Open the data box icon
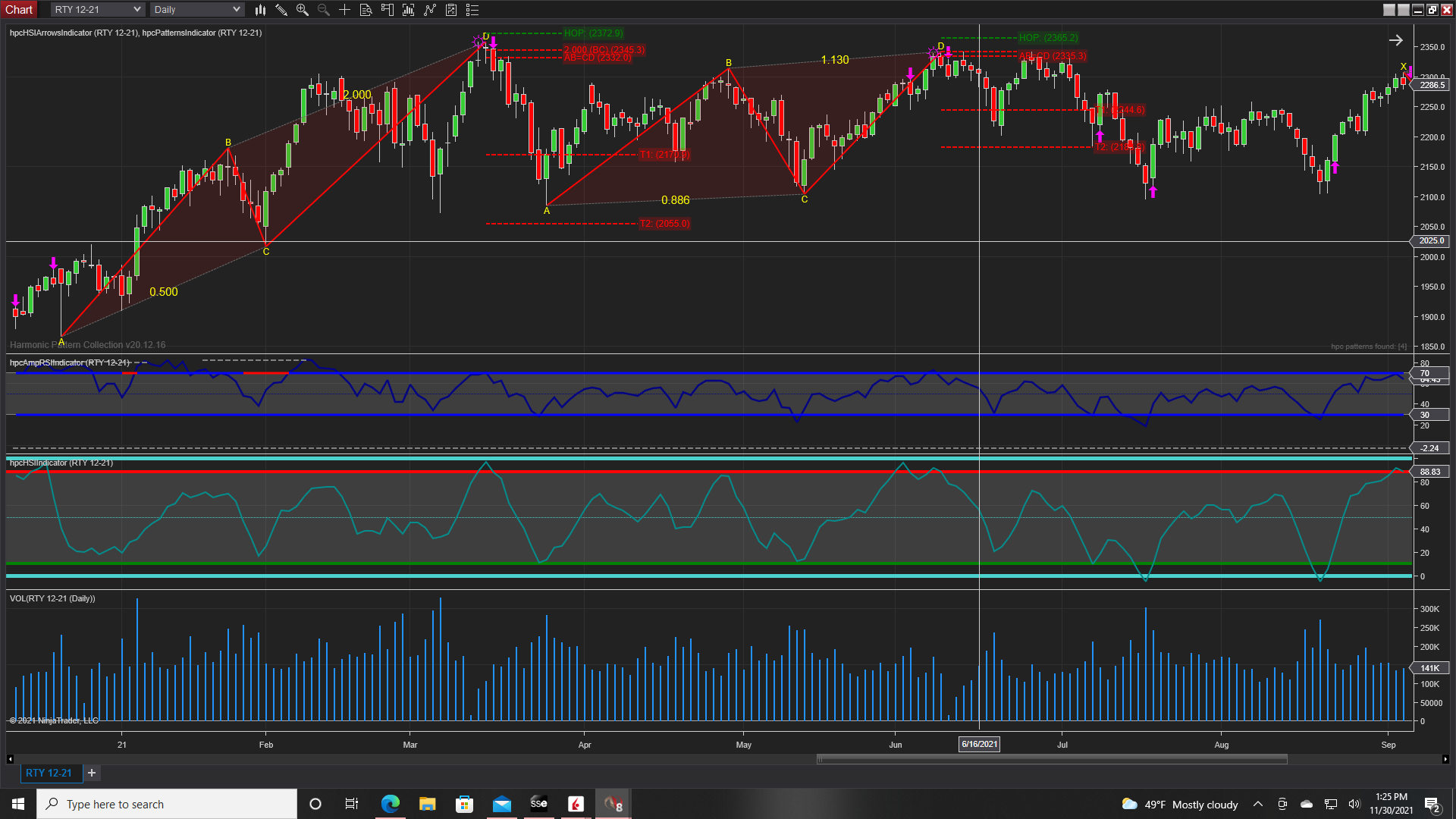Viewport: 1456px width, 819px height. [366, 10]
